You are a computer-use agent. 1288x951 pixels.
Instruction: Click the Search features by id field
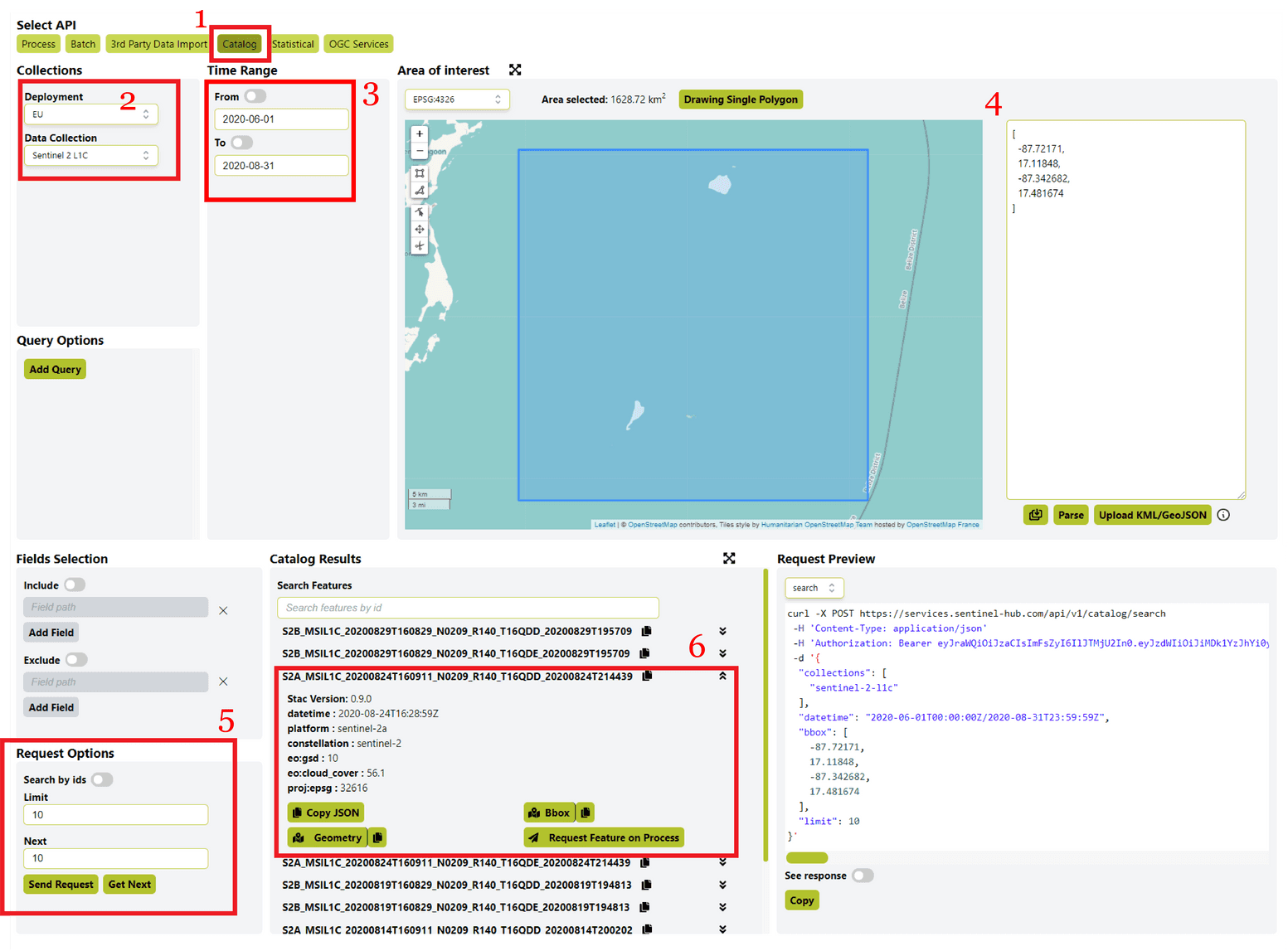468,608
